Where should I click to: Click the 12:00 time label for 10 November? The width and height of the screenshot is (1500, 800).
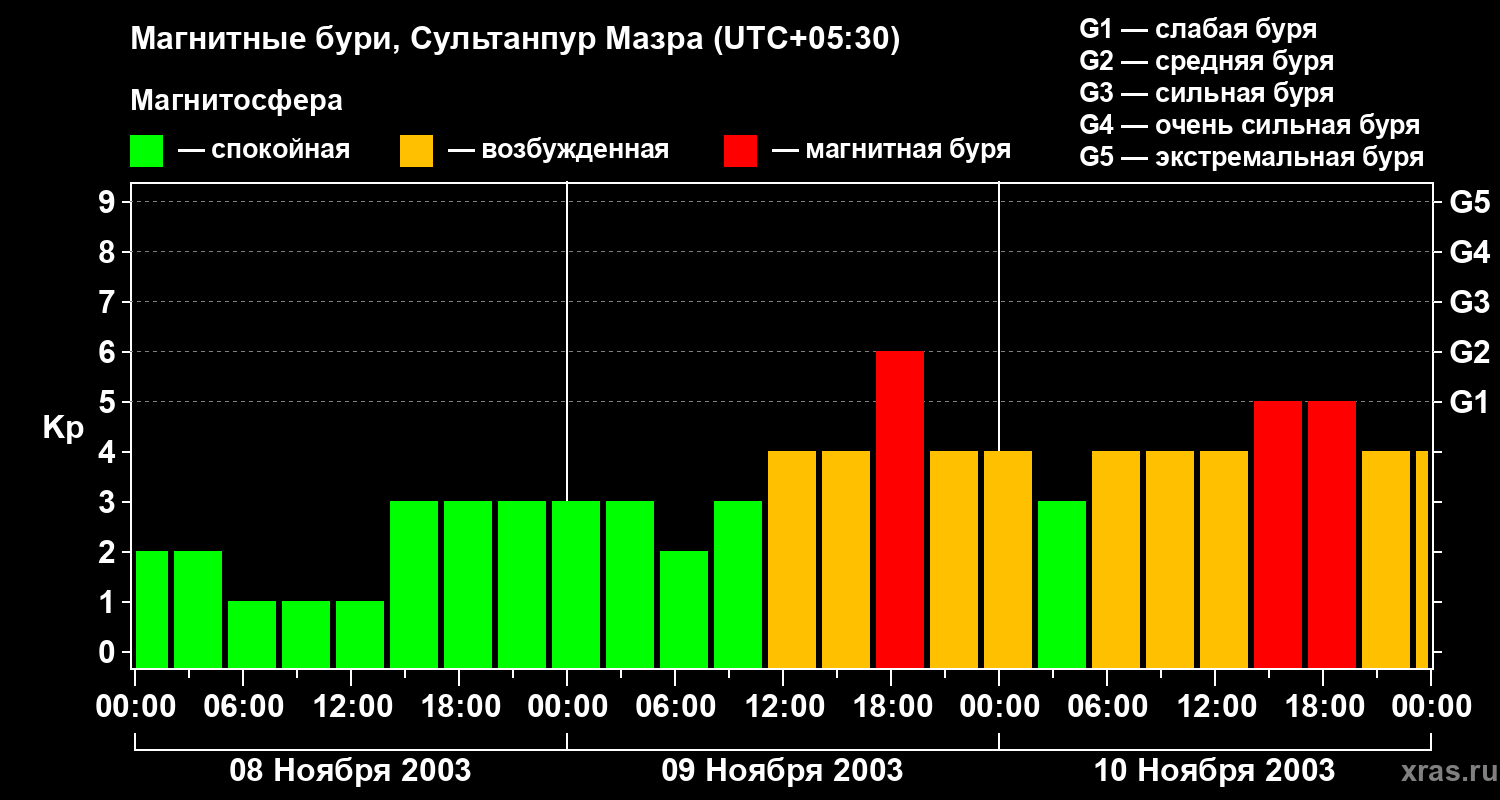[x=1215, y=707]
